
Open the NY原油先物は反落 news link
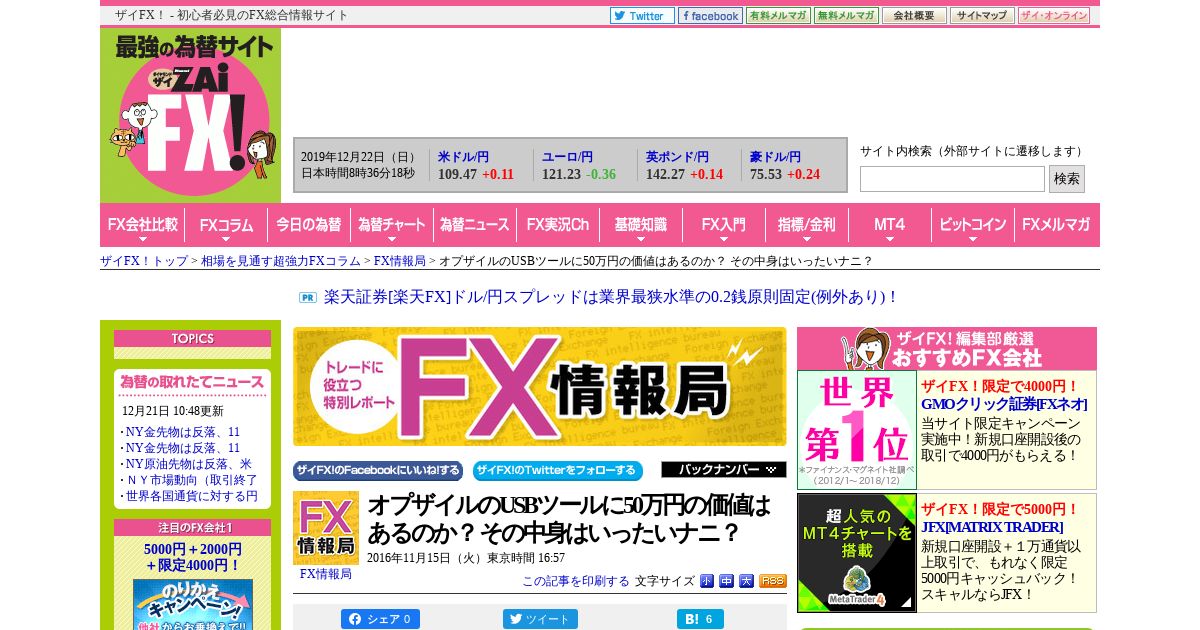click(188, 464)
